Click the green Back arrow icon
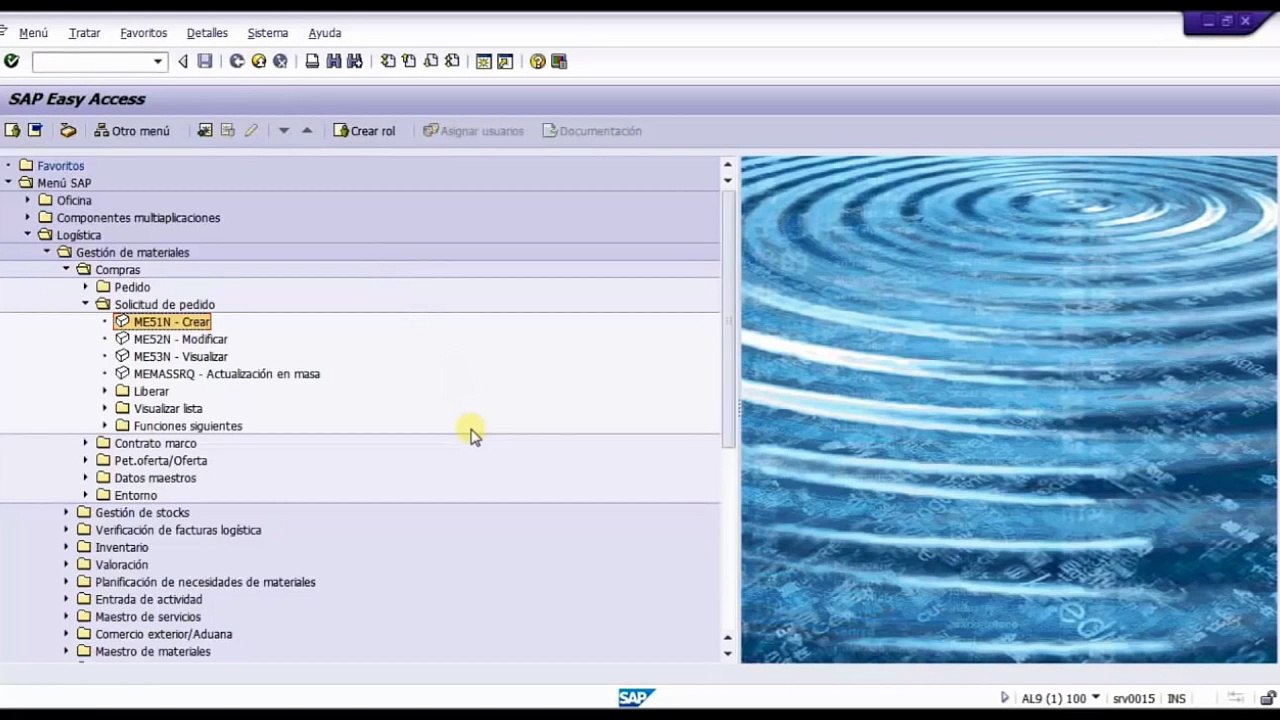 tap(237, 61)
